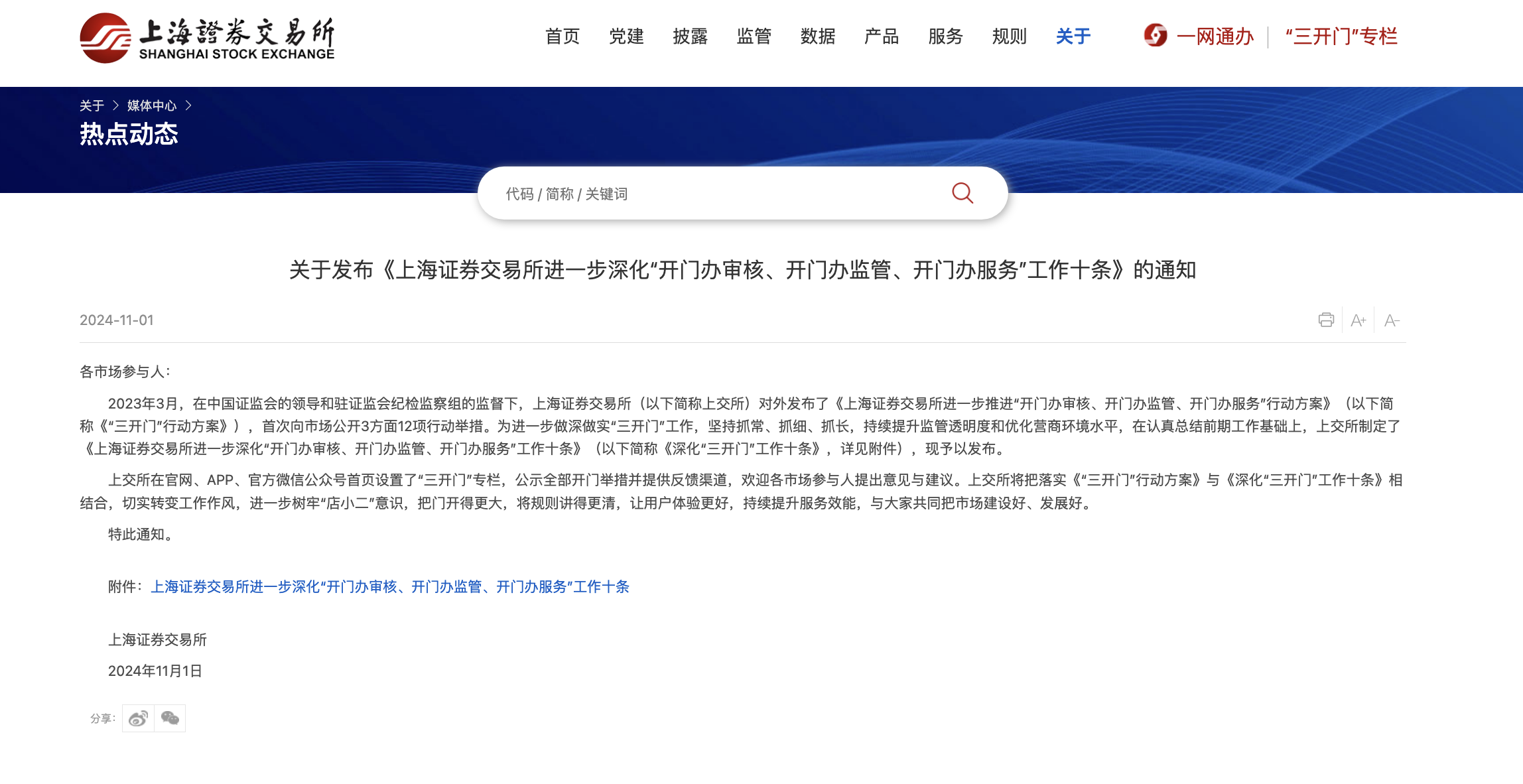1523x784 pixels.
Task: Click the chevron after 关于 breadcrumb
Action: coord(115,105)
